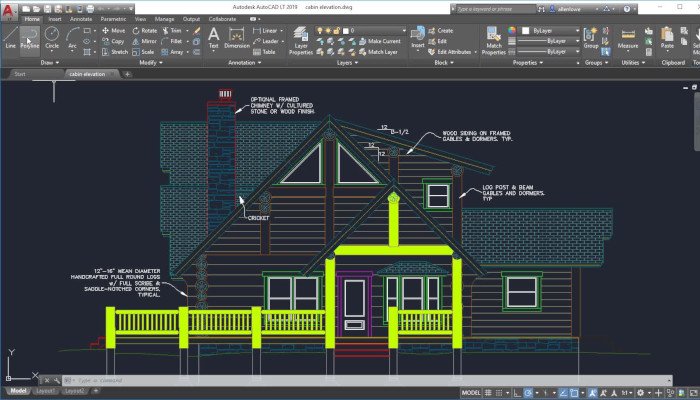Viewport: 700px width, 400px height.
Task: Insert text with the Text tool
Action: 214,38
